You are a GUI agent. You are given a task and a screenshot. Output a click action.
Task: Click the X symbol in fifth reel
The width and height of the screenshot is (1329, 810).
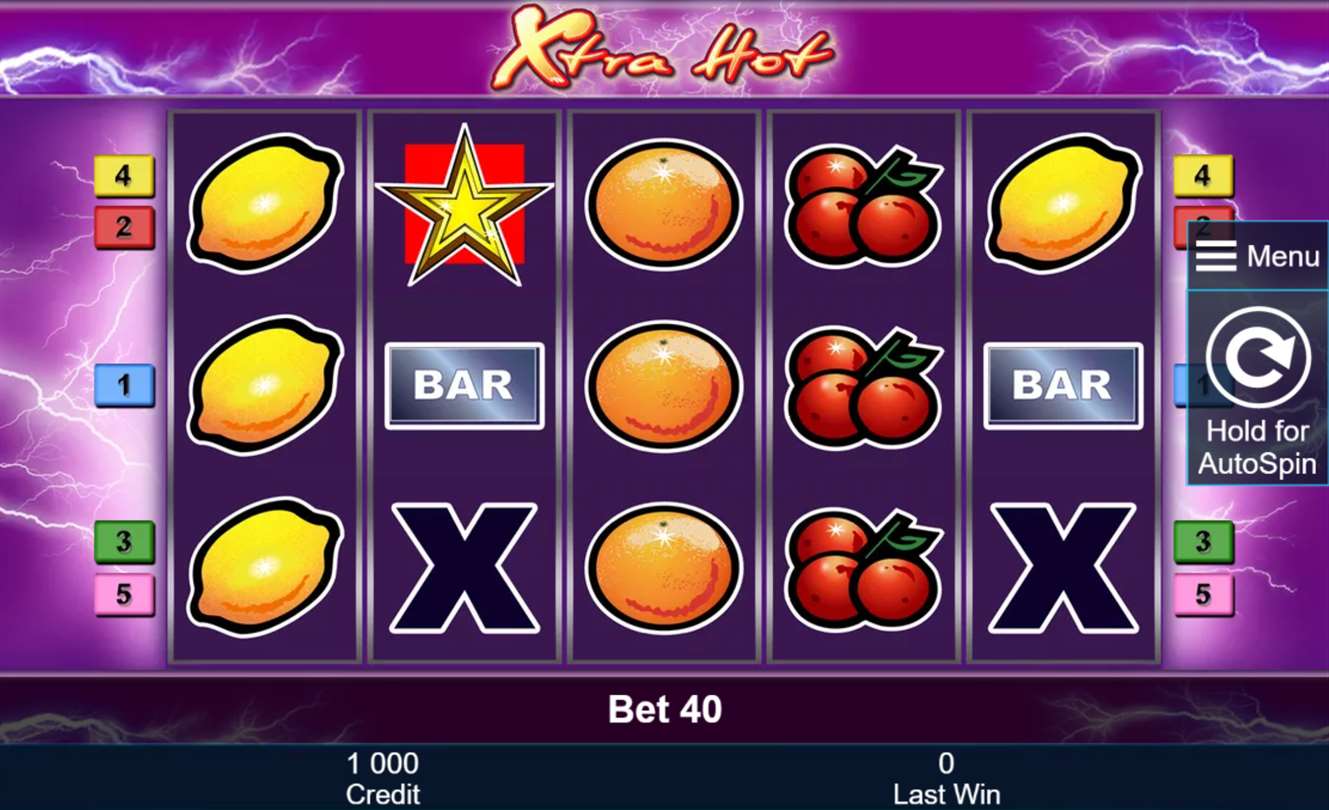tap(1064, 568)
